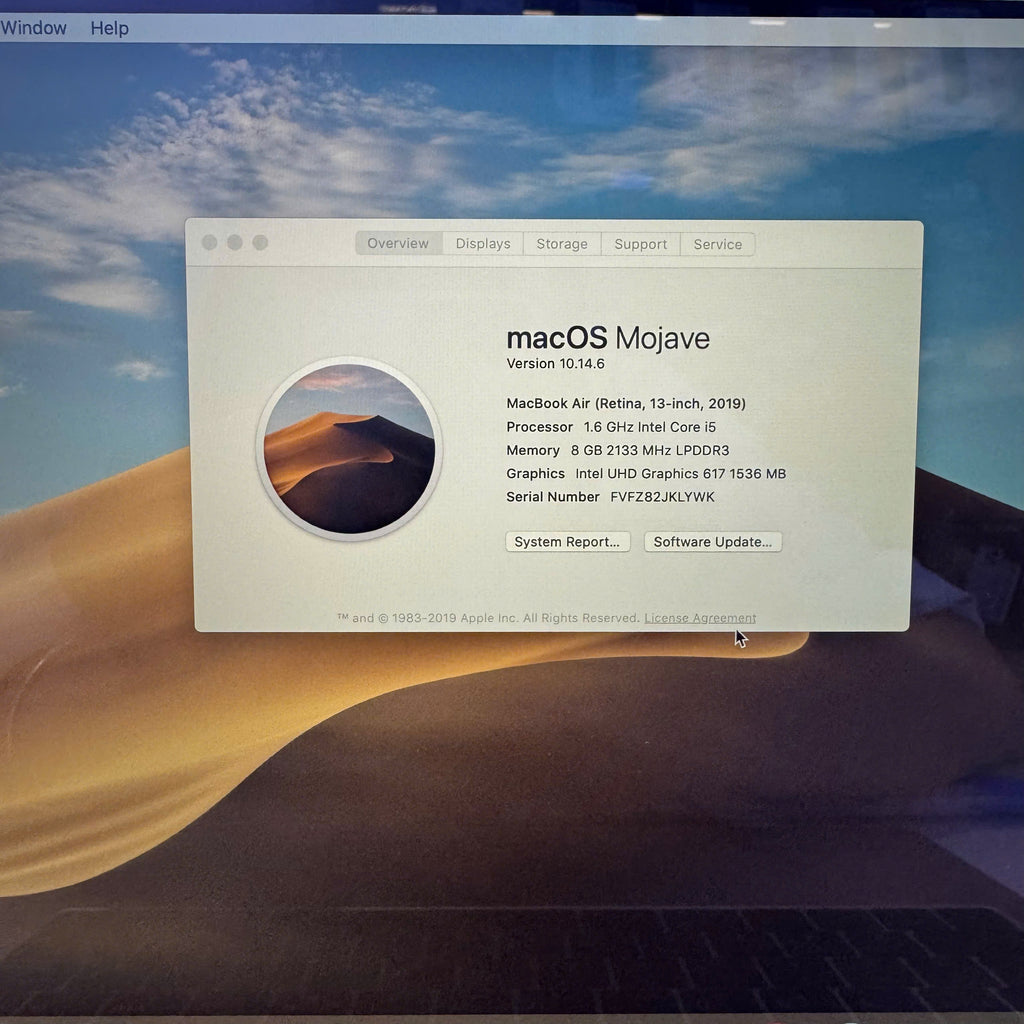The width and height of the screenshot is (1024, 1024).
Task: Click the System Report... button
Action: 568,541
